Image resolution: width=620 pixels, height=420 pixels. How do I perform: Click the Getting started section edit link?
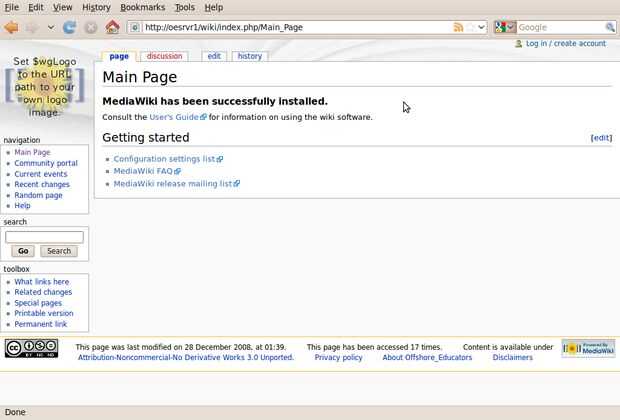pyautogui.click(x=601, y=138)
